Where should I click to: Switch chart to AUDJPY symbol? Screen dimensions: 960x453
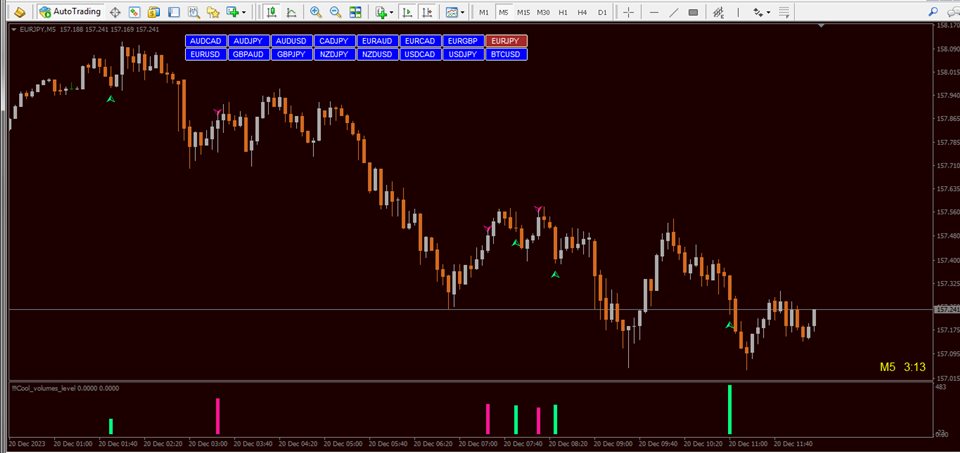click(x=249, y=41)
